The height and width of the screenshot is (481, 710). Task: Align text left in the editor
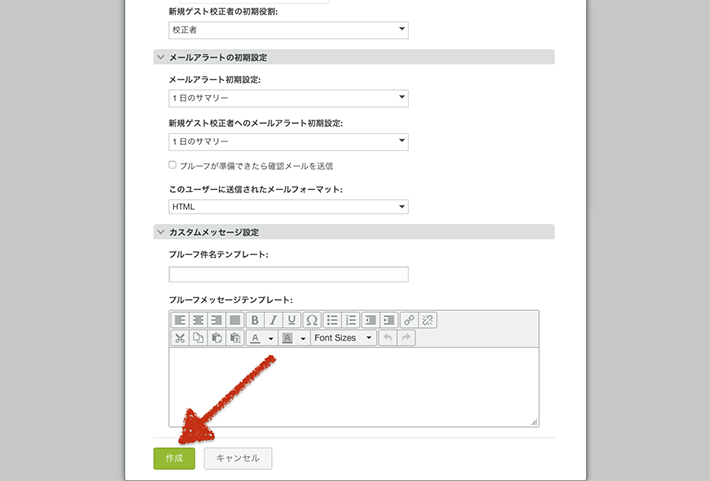pos(180,320)
